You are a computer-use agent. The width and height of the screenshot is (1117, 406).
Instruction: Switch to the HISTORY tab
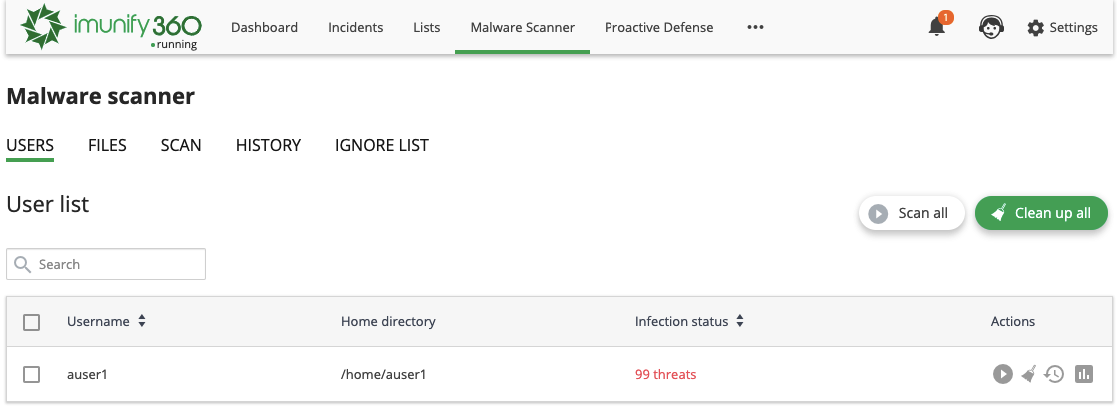click(268, 145)
